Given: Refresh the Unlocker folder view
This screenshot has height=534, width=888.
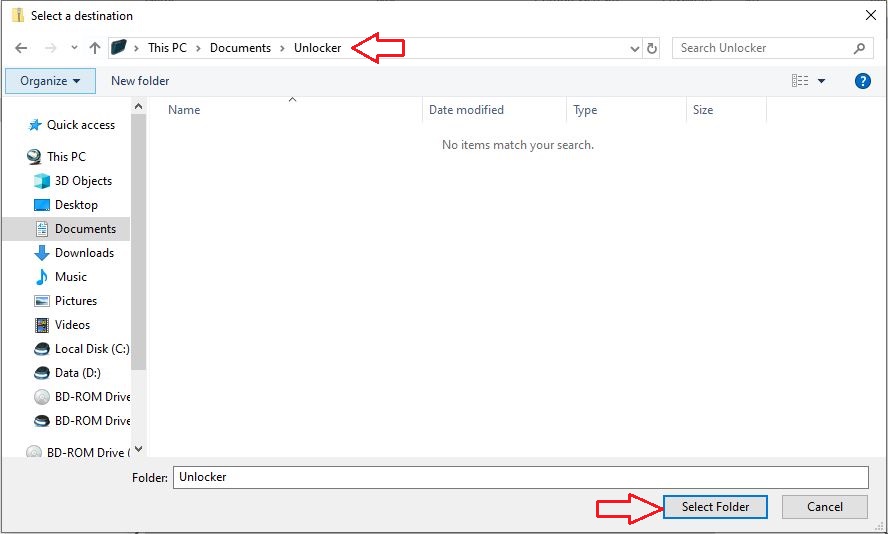Looking at the screenshot, I should tap(653, 48).
